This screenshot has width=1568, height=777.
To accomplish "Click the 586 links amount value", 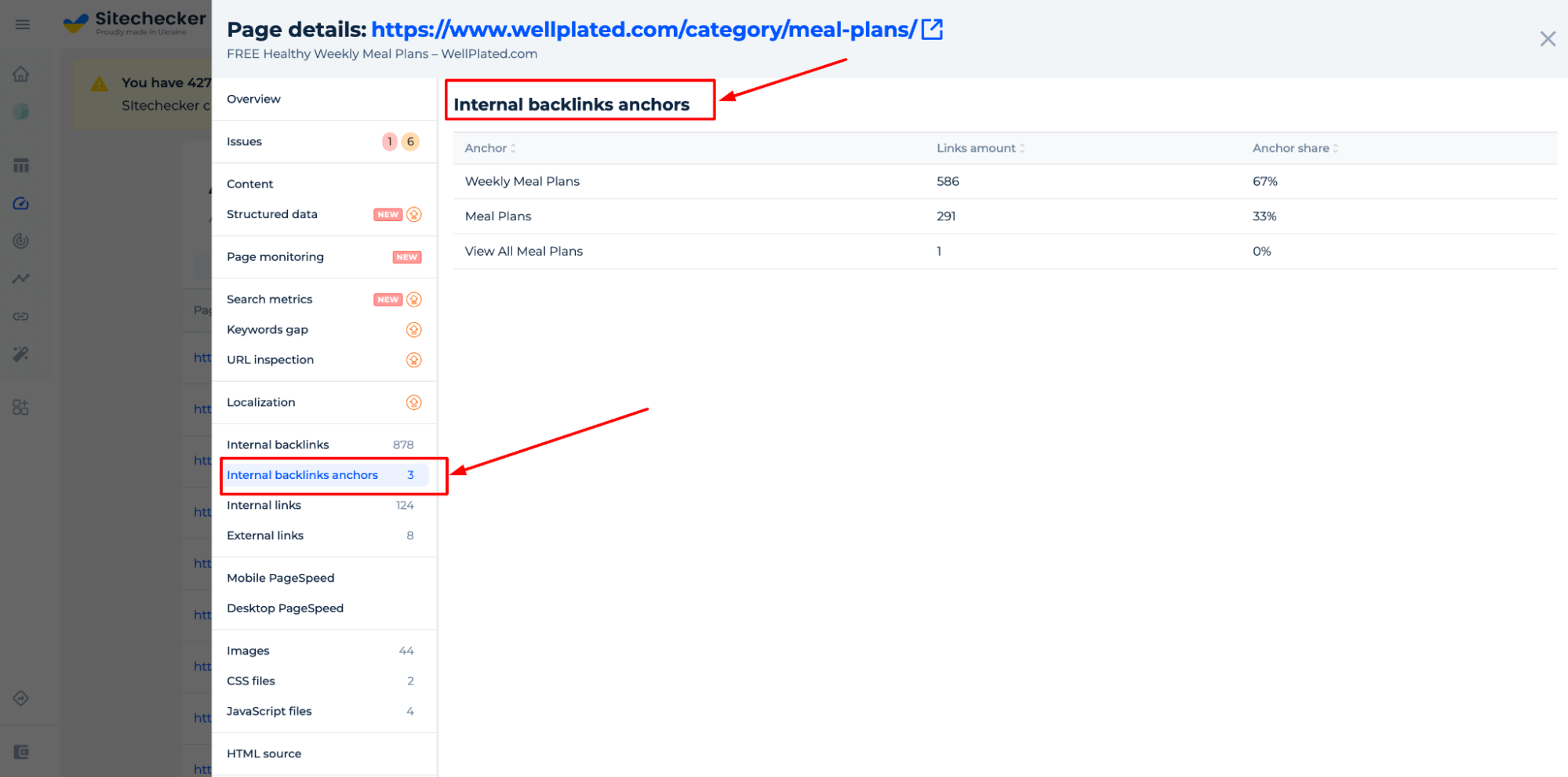I will (x=948, y=181).
